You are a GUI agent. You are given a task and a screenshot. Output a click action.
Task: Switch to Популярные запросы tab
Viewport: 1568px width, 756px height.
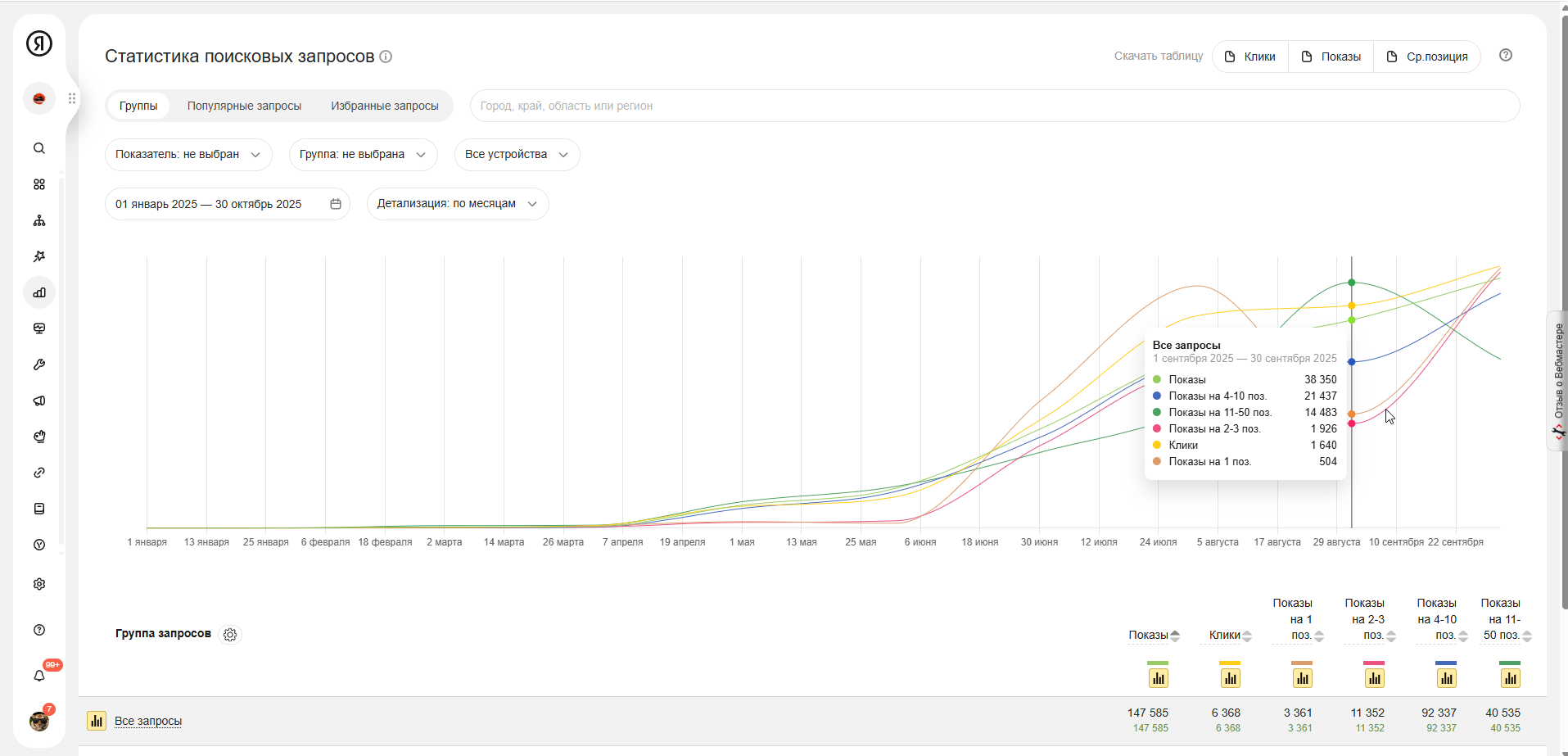[x=244, y=106]
